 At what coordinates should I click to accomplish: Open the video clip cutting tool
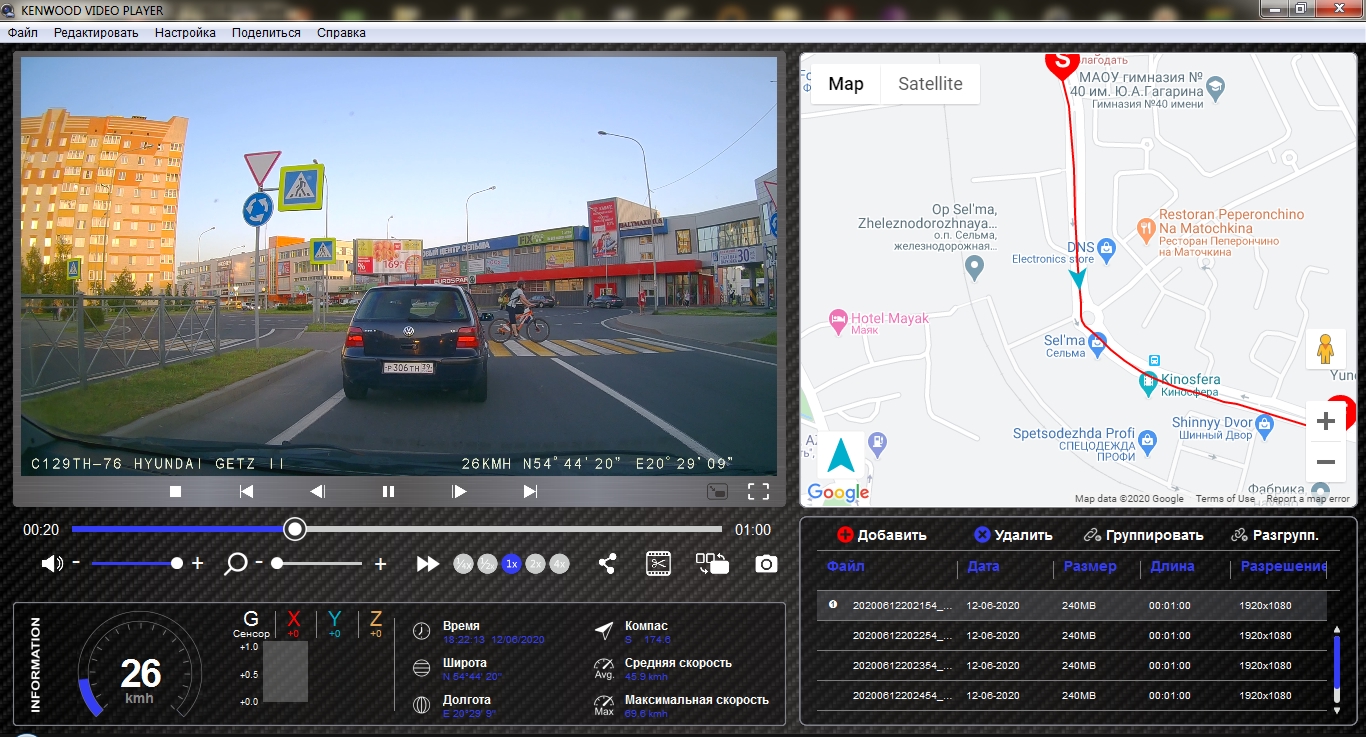click(x=658, y=564)
